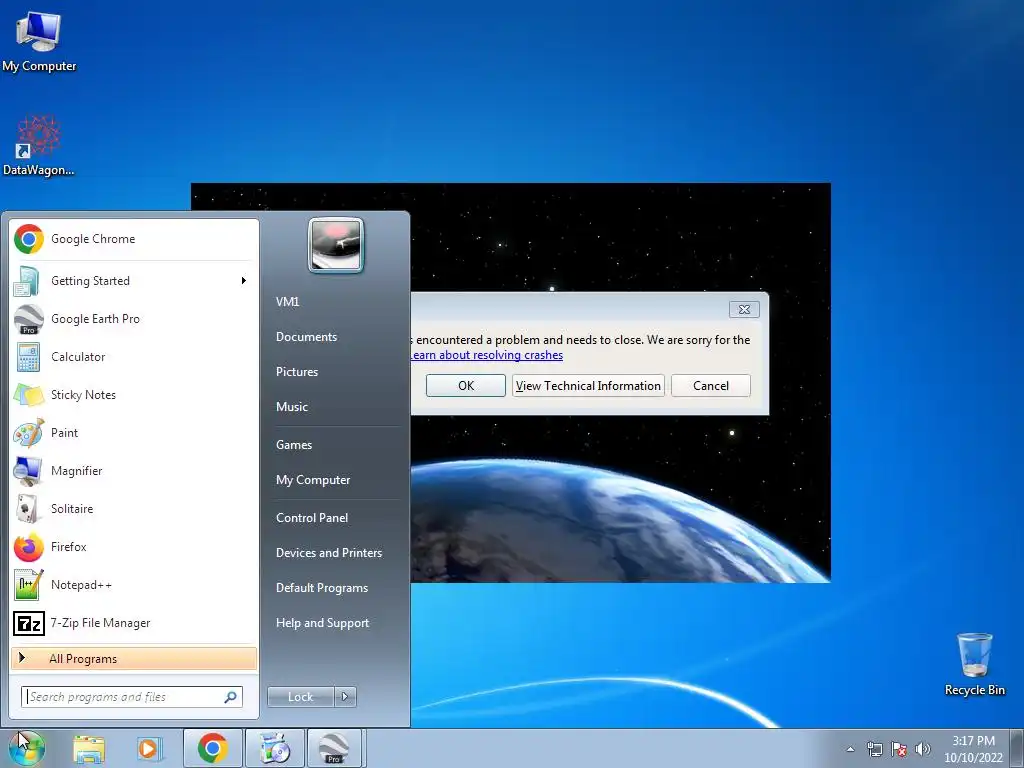The height and width of the screenshot is (768, 1024).
Task: Switch to Google Earth Pro on the taskbar
Action: coord(334,748)
